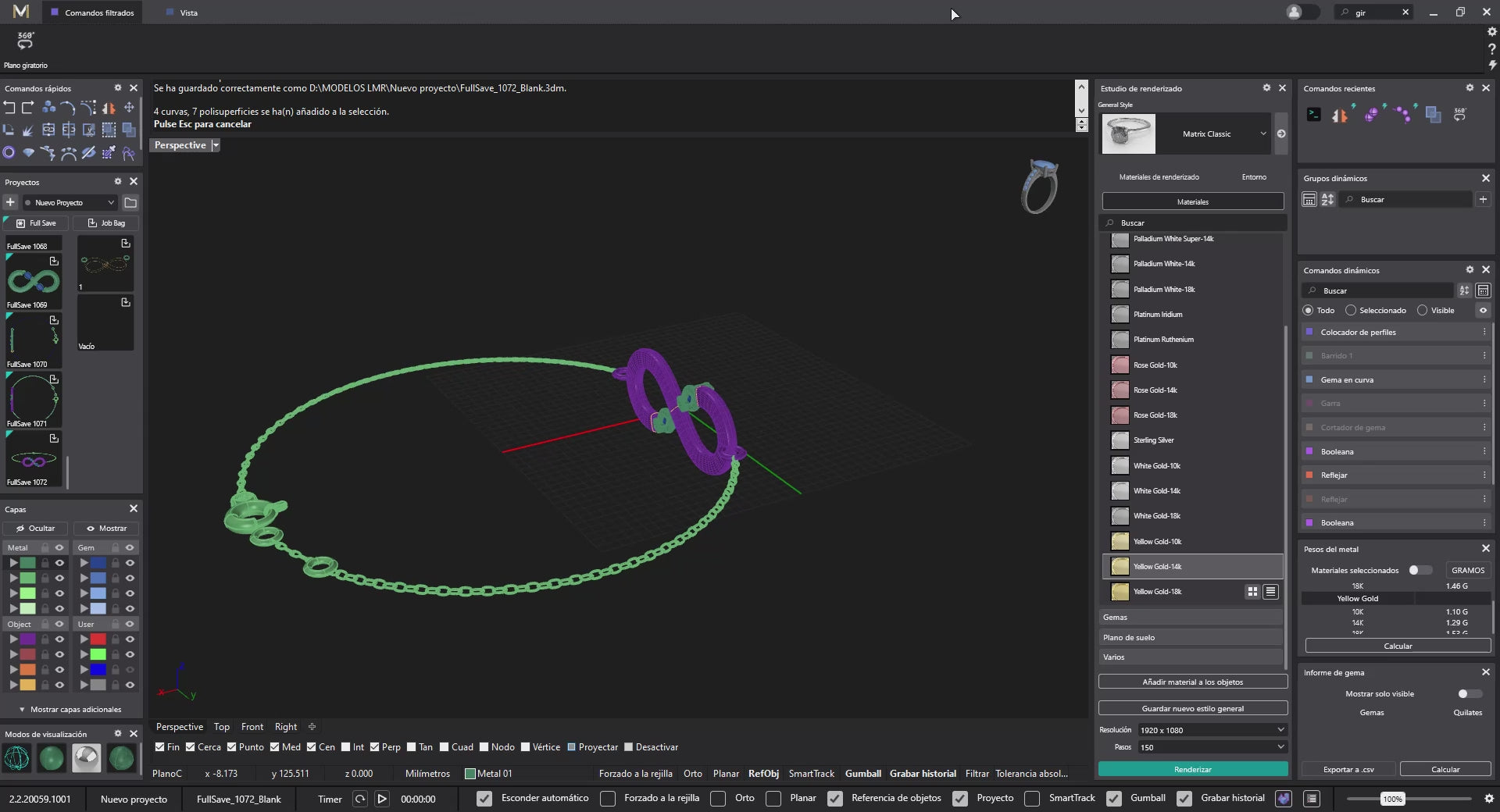Image resolution: width=1500 pixels, height=812 pixels.
Task: Switch materials list to grid view icon
Action: 1252,592
